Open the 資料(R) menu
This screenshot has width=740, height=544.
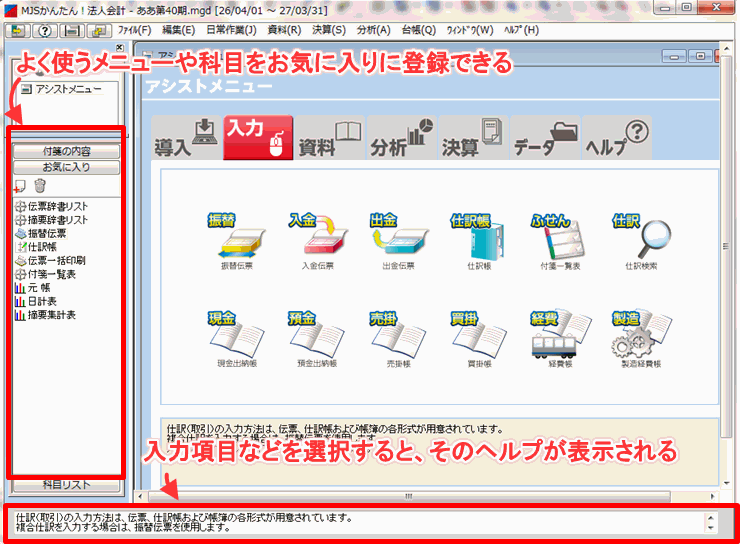[x=284, y=30]
